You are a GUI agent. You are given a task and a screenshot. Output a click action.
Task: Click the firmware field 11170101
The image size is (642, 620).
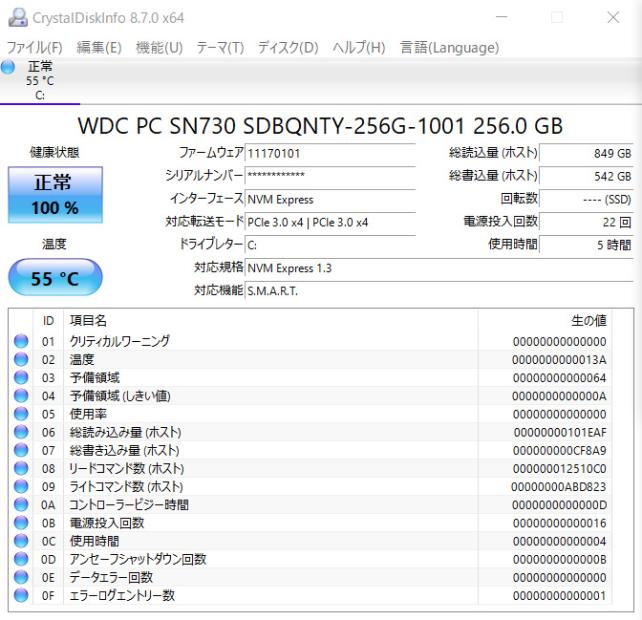pos(330,154)
